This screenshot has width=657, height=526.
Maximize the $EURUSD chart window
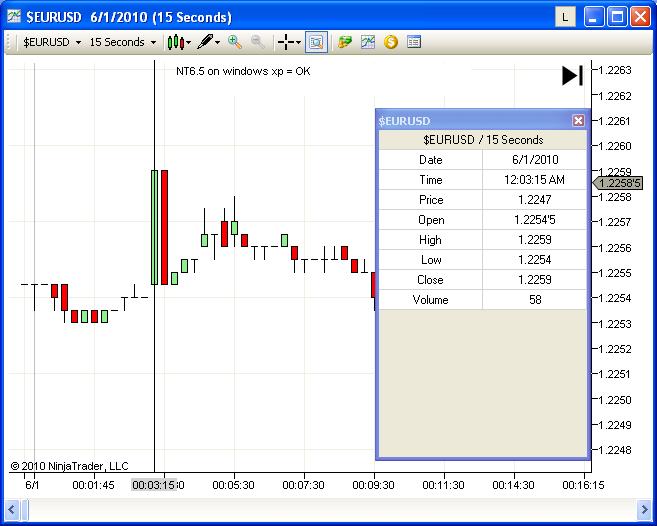click(617, 17)
